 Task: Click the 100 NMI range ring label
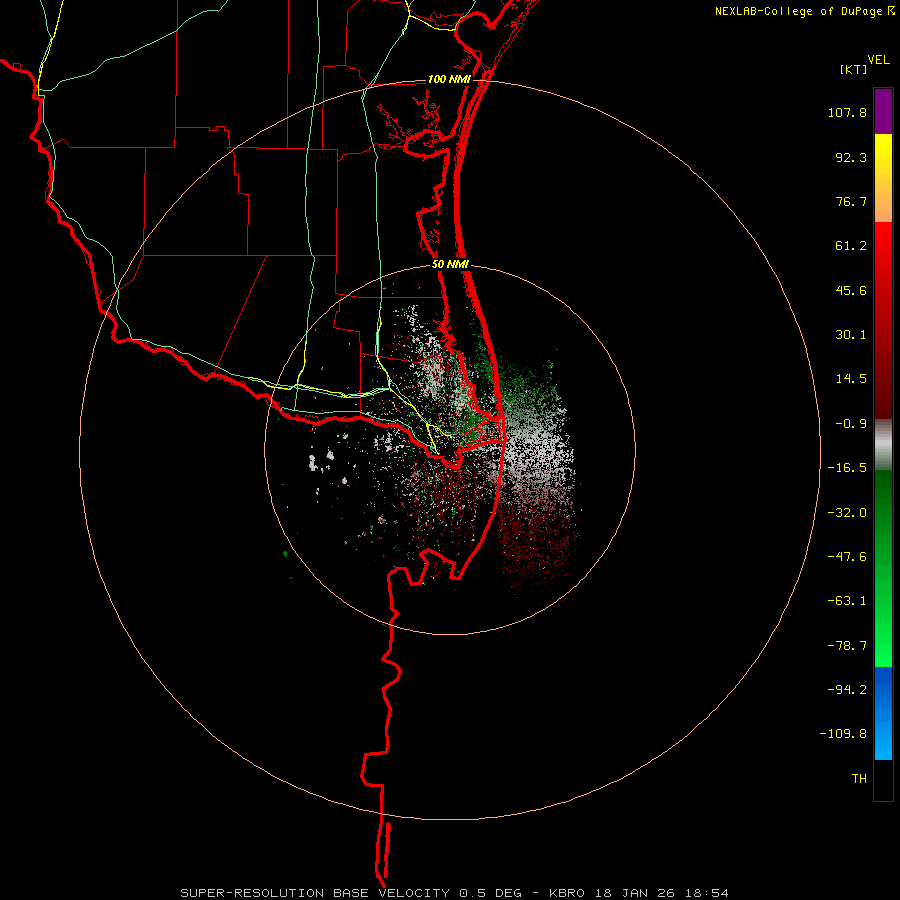click(x=449, y=79)
